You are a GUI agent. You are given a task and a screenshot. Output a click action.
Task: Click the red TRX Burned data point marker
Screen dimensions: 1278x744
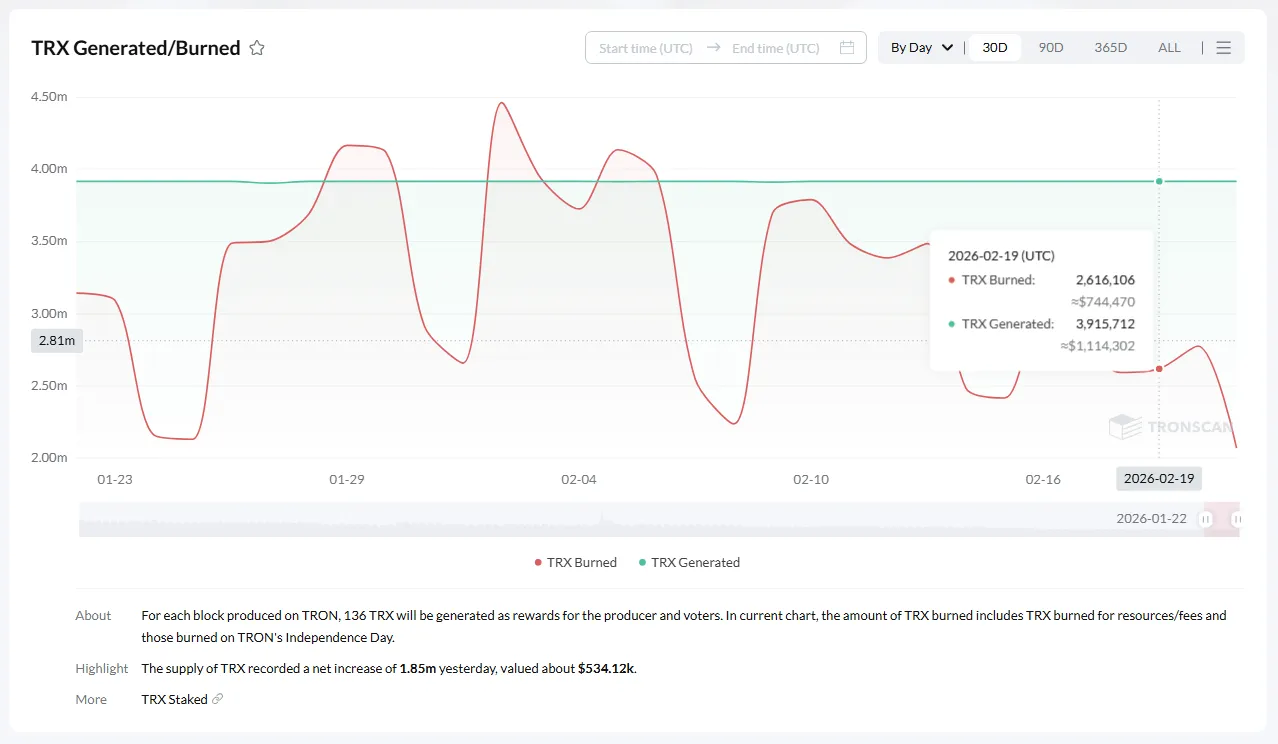click(1159, 369)
